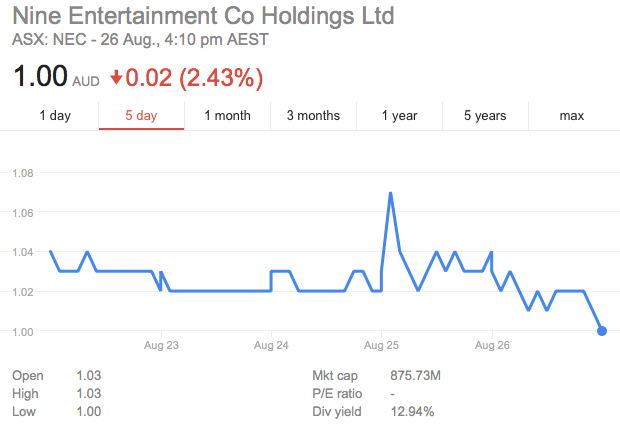
Task: Select the max range tab
Action: tap(572, 115)
